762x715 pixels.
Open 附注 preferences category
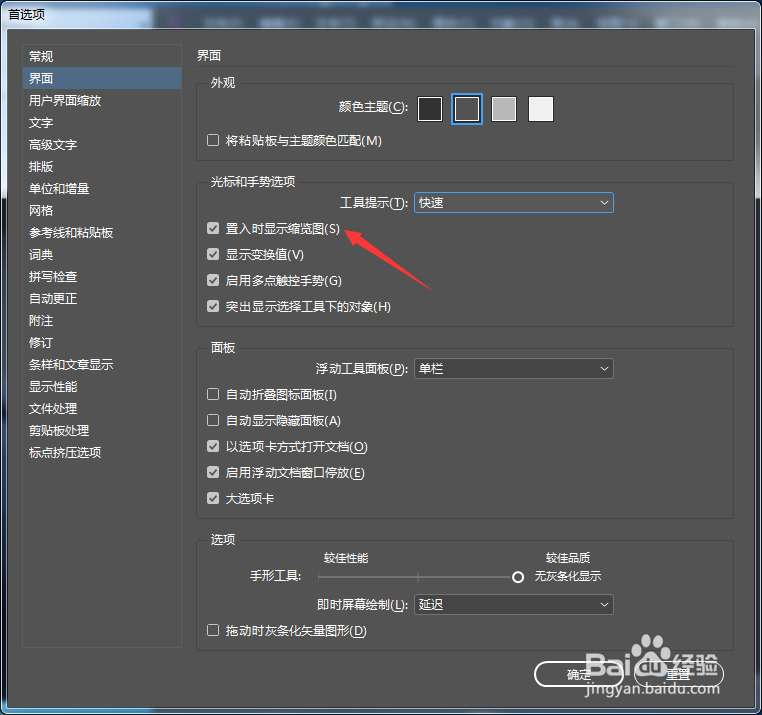point(102,321)
